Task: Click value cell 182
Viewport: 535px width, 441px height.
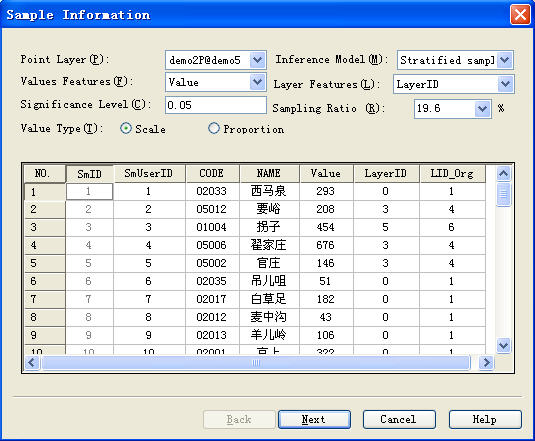Action: tap(326, 299)
